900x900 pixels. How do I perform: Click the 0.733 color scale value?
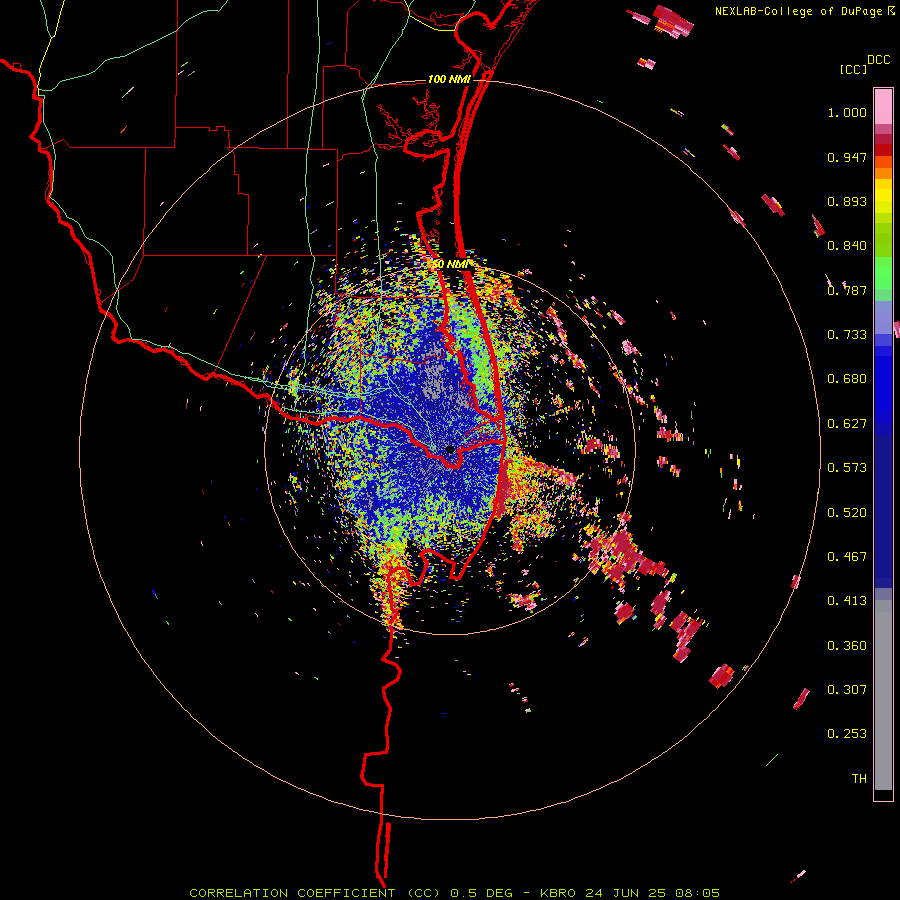click(x=847, y=335)
